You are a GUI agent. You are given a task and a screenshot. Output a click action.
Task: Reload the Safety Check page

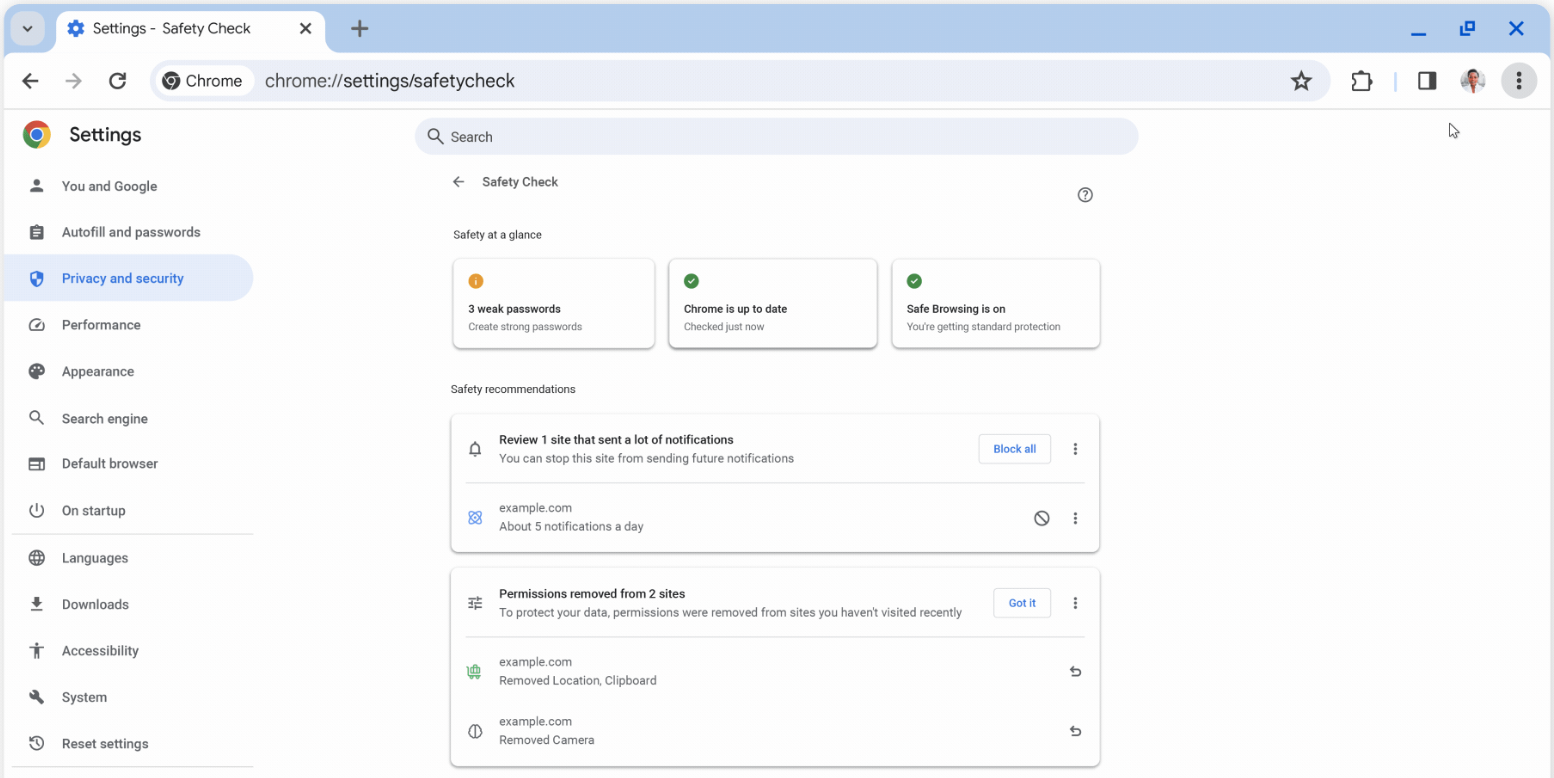coord(117,81)
